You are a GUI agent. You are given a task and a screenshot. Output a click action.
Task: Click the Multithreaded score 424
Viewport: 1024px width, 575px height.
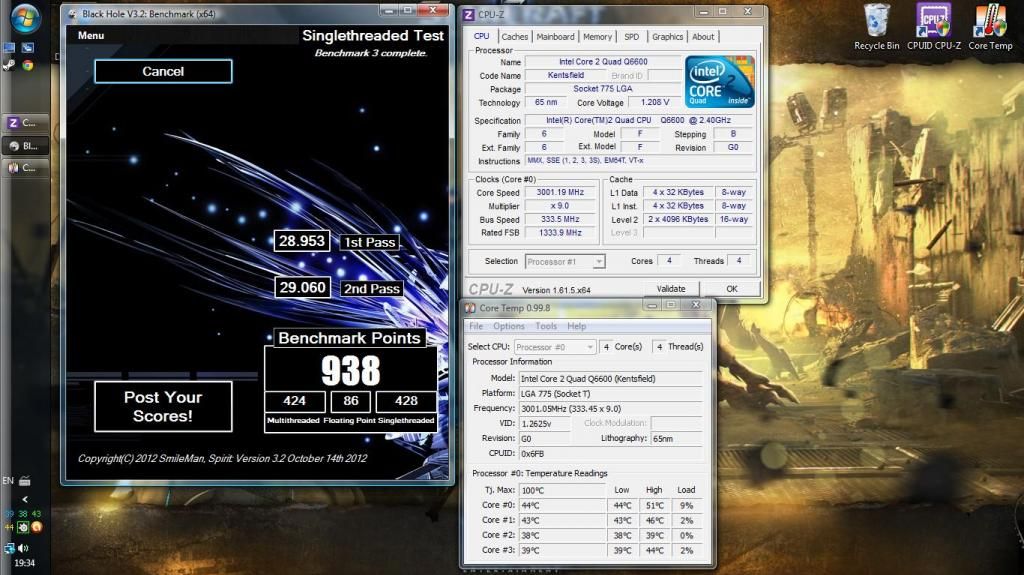(x=295, y=401)
